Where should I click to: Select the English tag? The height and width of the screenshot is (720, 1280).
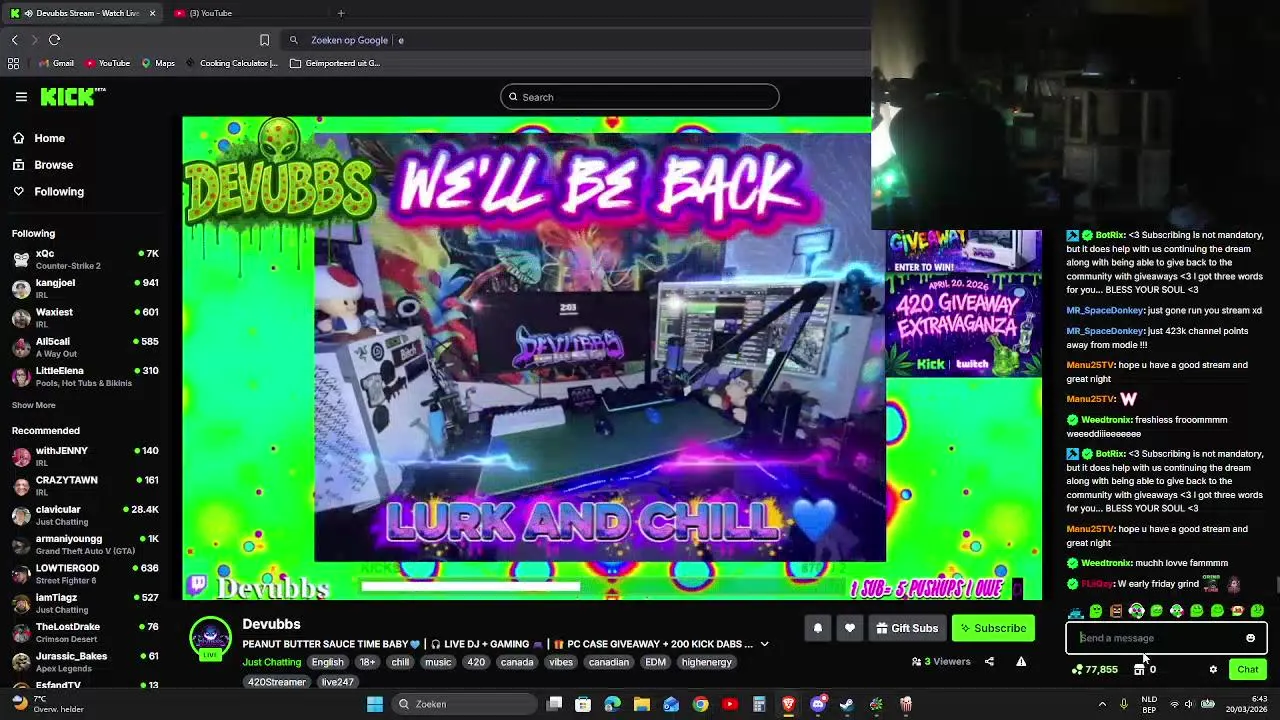coord(327,662)
